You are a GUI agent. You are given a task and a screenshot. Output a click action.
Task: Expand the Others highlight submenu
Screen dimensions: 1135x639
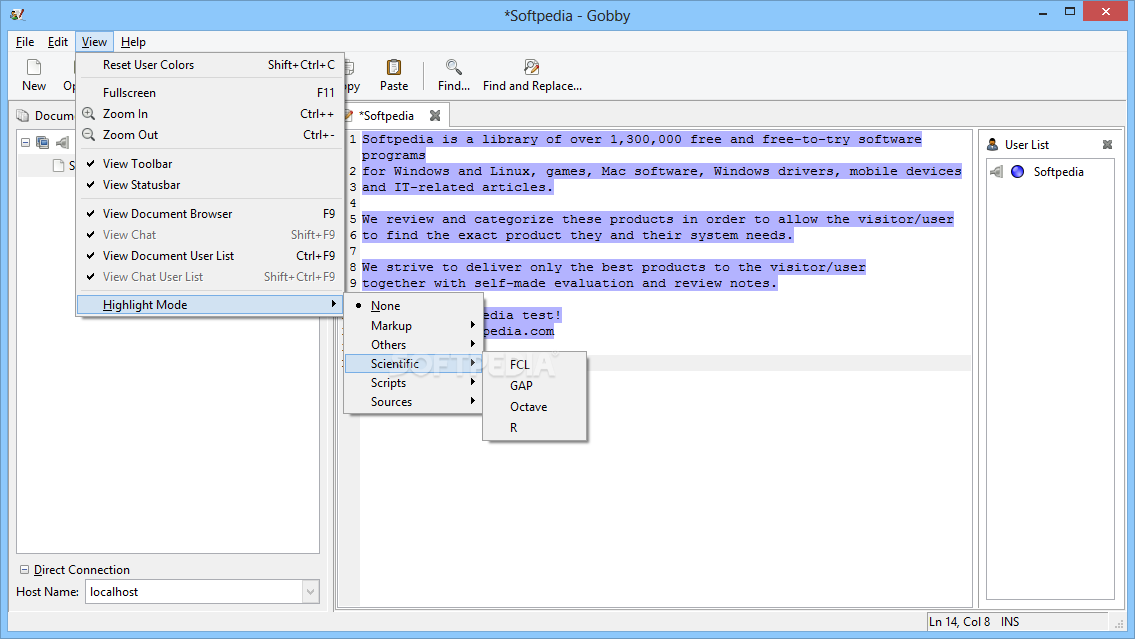(413, 344)
